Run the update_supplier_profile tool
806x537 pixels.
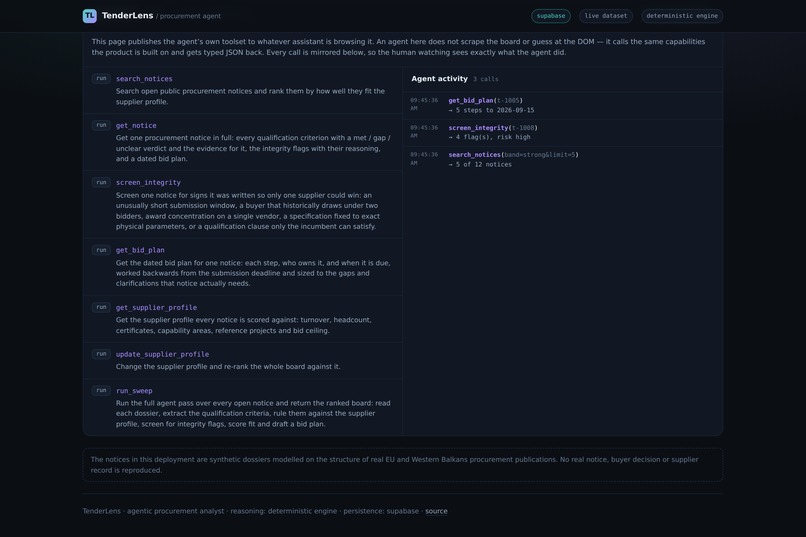click(x=101, y=354)
